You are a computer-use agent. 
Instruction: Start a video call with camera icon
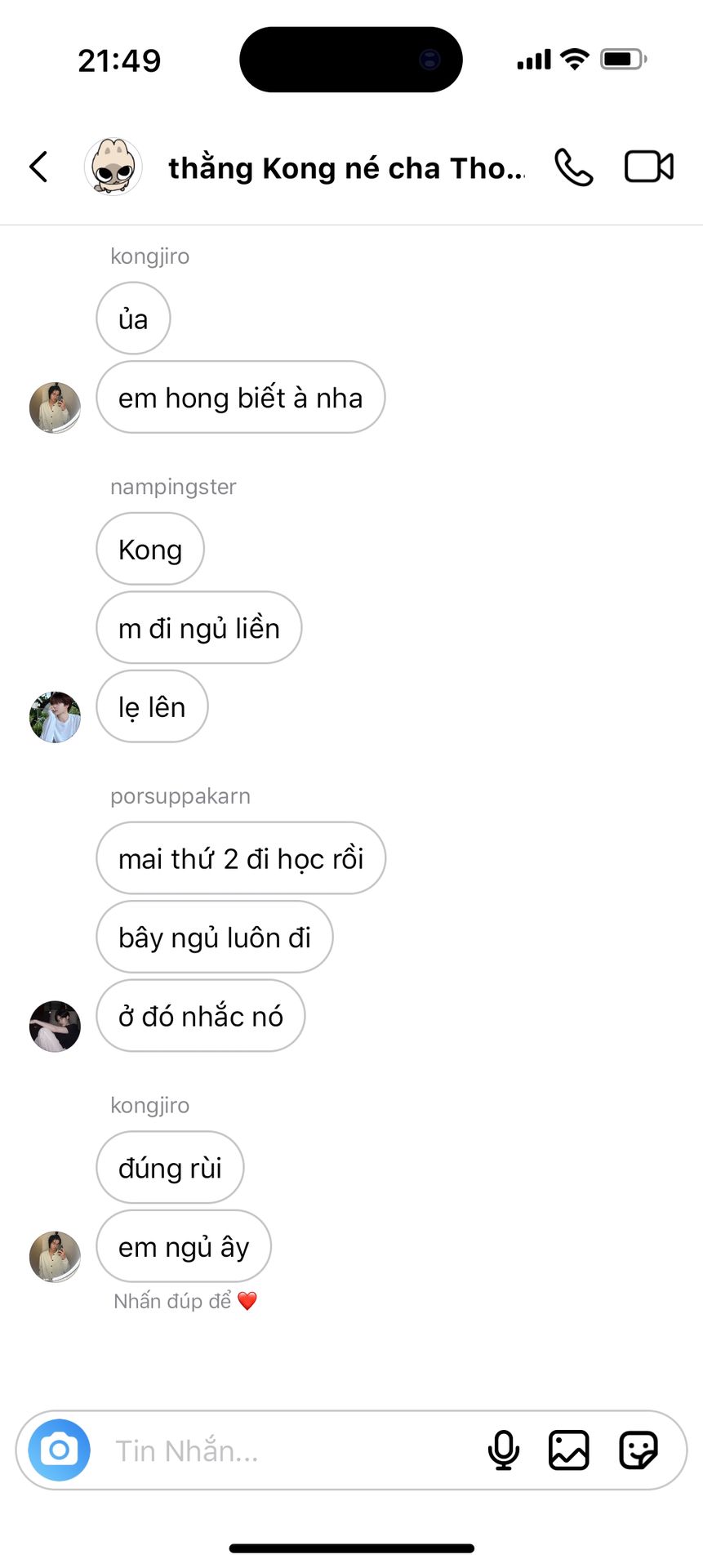(649, 167)
